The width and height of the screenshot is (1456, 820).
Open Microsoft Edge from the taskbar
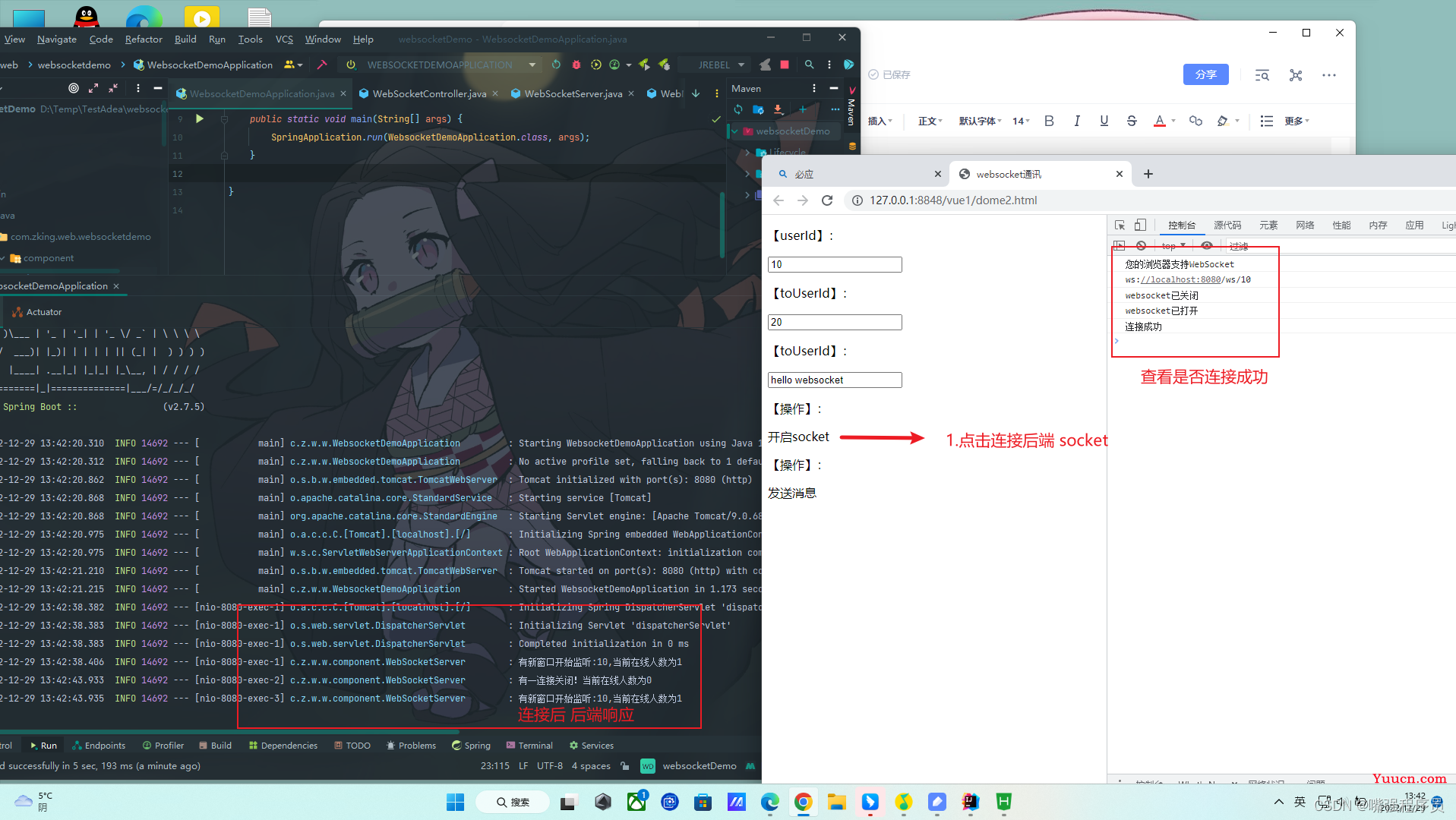(x=769, y=802)
